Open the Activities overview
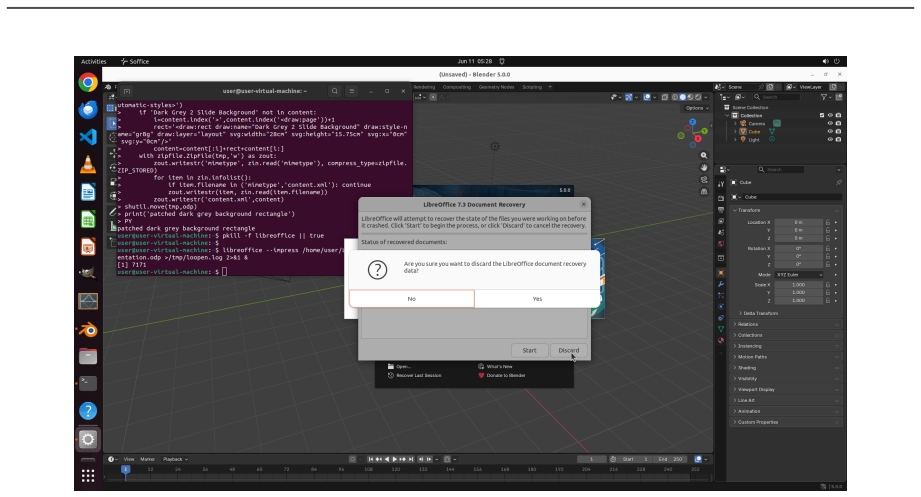 [93, 61]
